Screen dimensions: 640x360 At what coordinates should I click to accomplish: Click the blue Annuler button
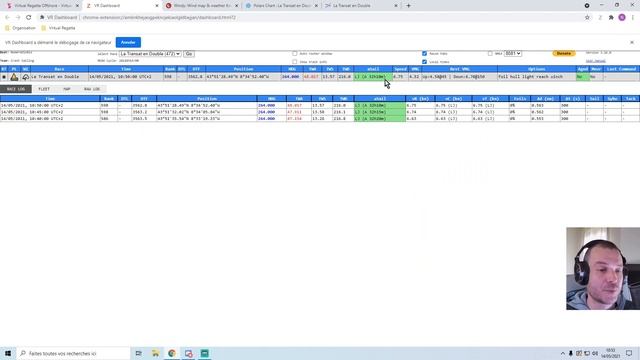tap(128, 42)
